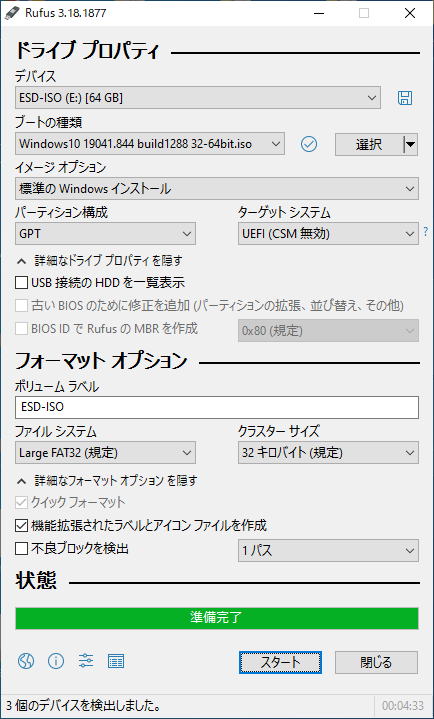This screenshot has height=719, width=434.
Task: Open ファイル システム Large FAT32 dropdown
Action: click(x=105, y=453)
